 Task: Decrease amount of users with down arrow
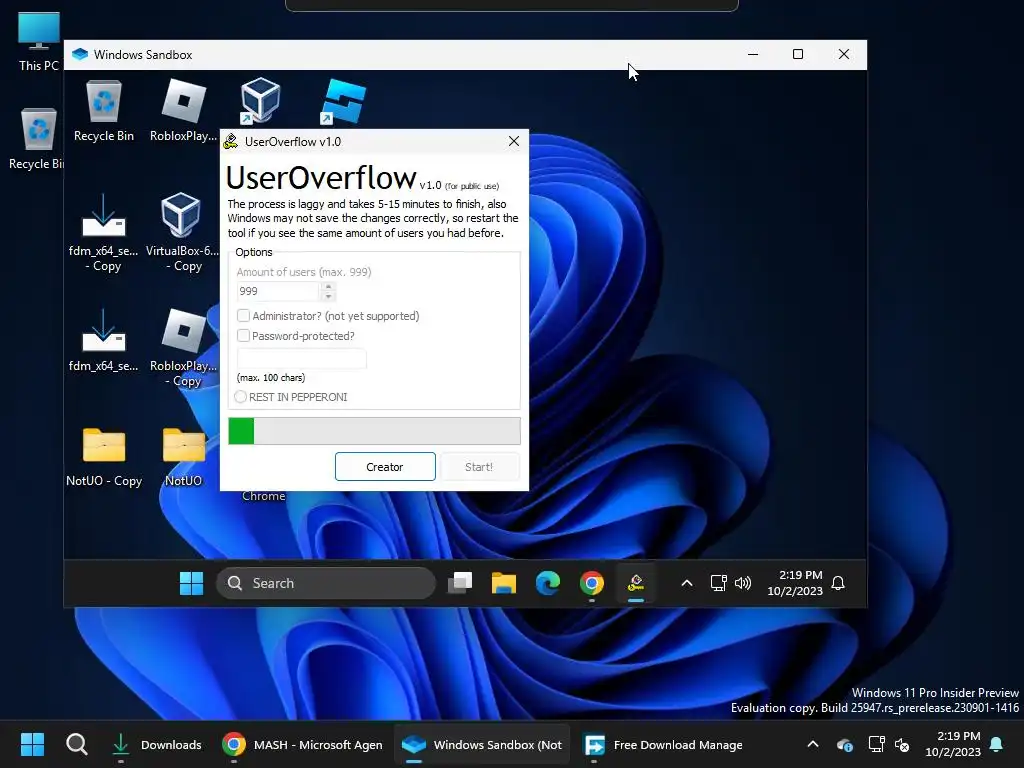click(328, 296)
